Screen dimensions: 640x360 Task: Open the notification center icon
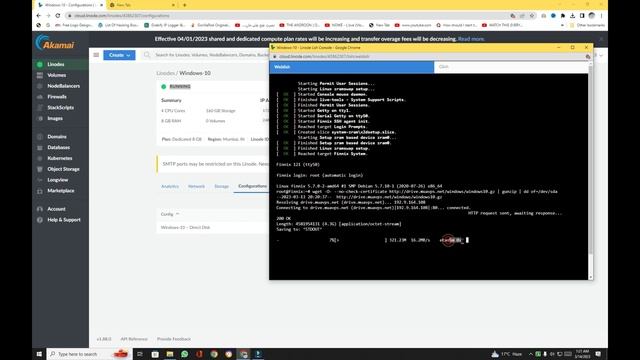click(598, 354)
